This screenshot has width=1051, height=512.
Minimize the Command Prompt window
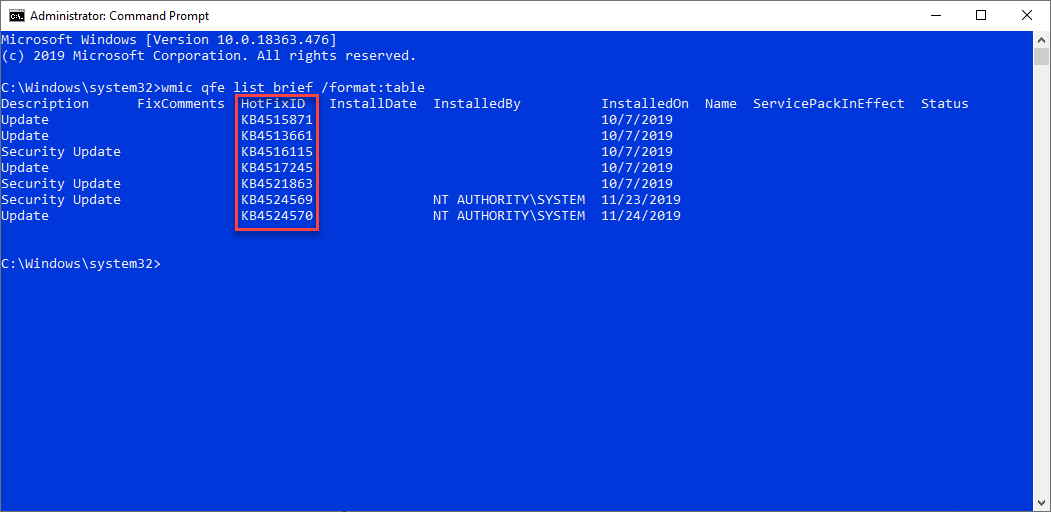937,15
